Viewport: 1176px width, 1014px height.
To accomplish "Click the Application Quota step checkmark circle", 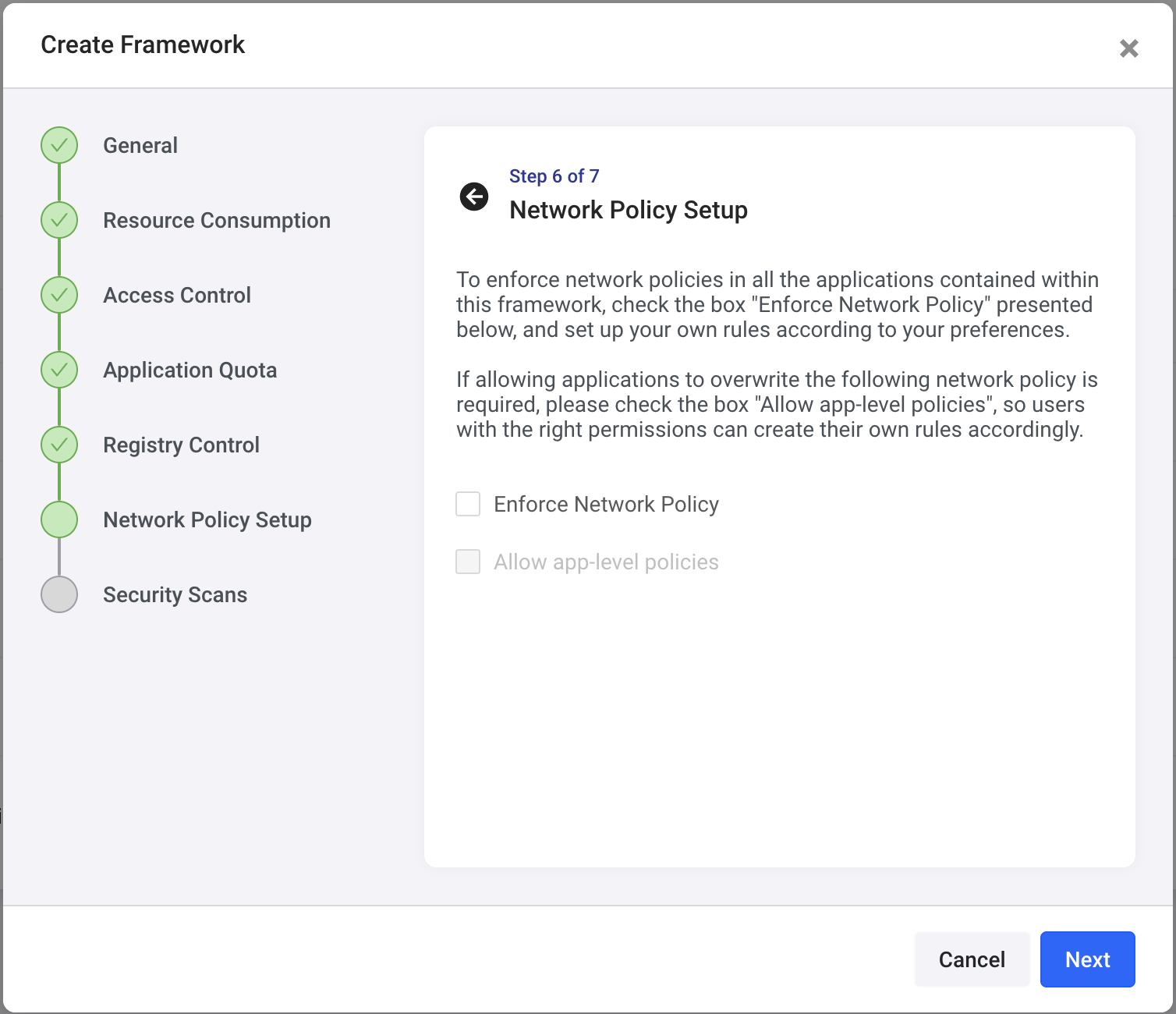I will 59,370.
